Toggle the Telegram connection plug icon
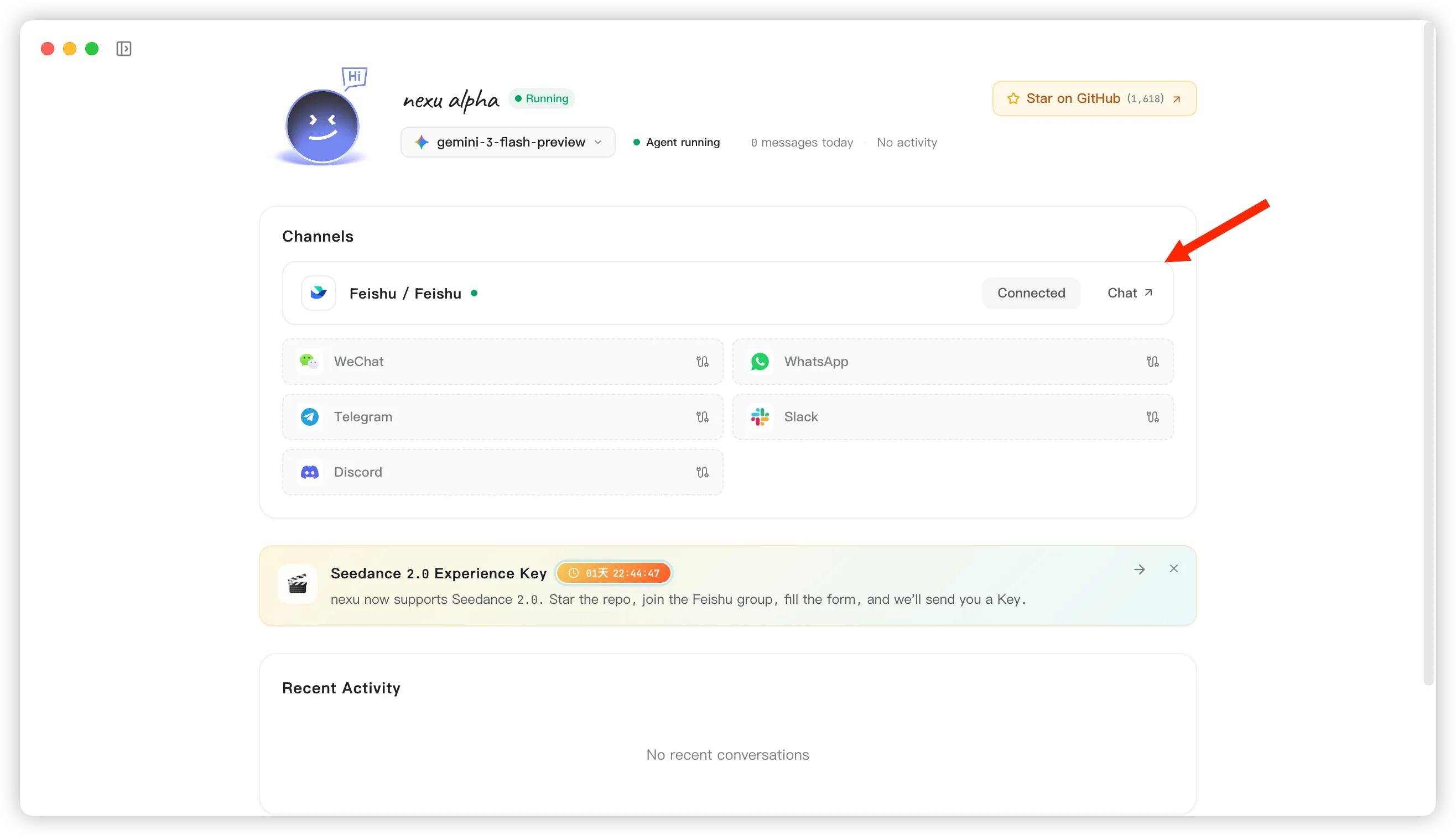 pos(702,417)
